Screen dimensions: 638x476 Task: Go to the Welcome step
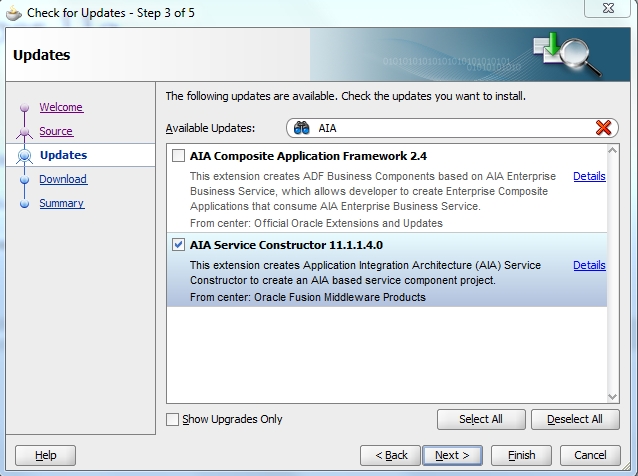[61, 107]
